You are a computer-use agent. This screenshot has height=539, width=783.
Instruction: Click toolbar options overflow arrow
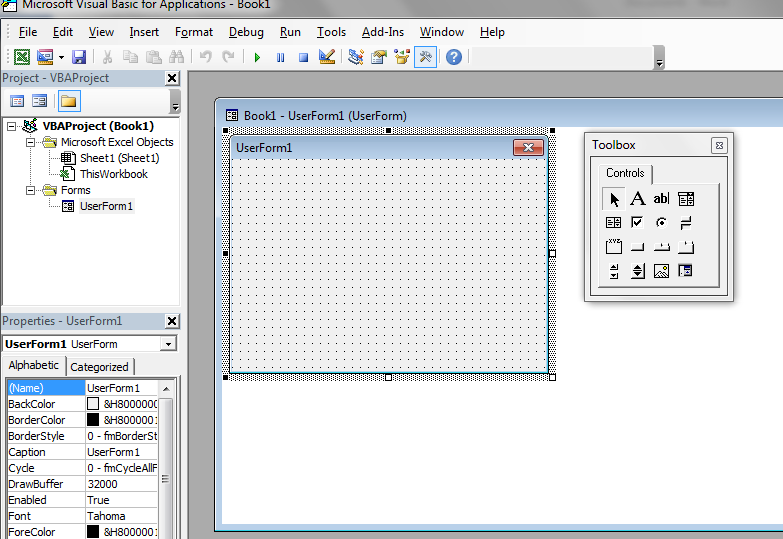tap(660, 58)
